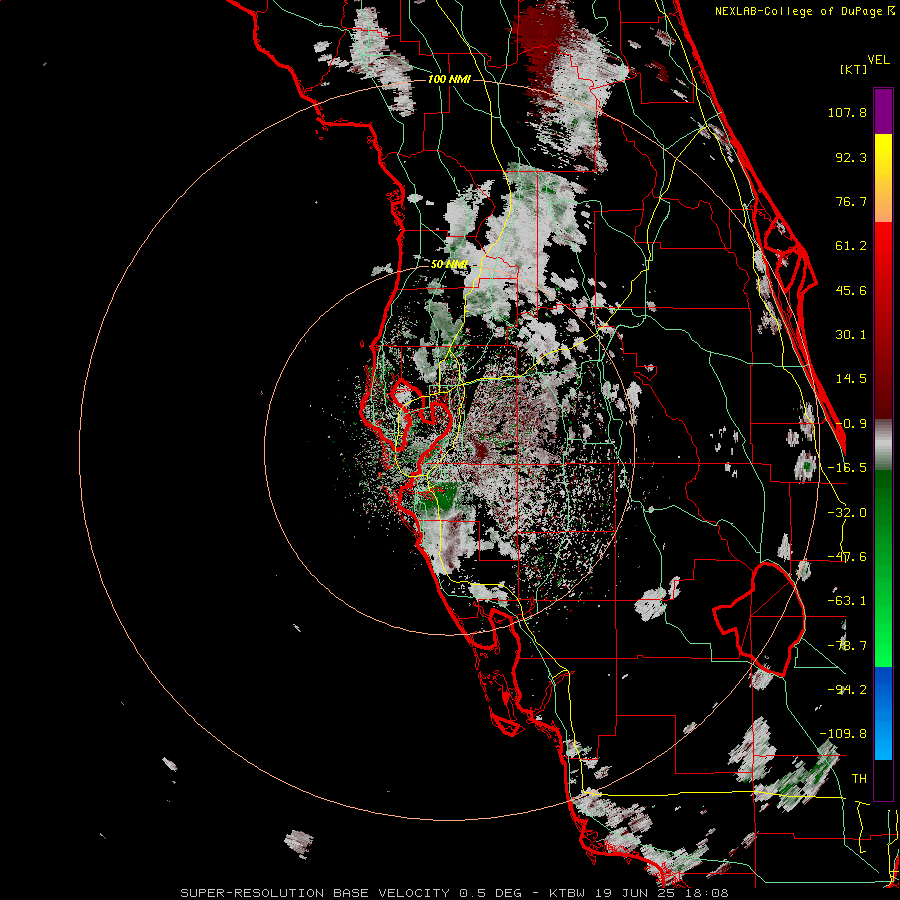Screen dimensions: 900x900
Task: Click the 107.8 velocity scale value
Action: pos(847,112)
